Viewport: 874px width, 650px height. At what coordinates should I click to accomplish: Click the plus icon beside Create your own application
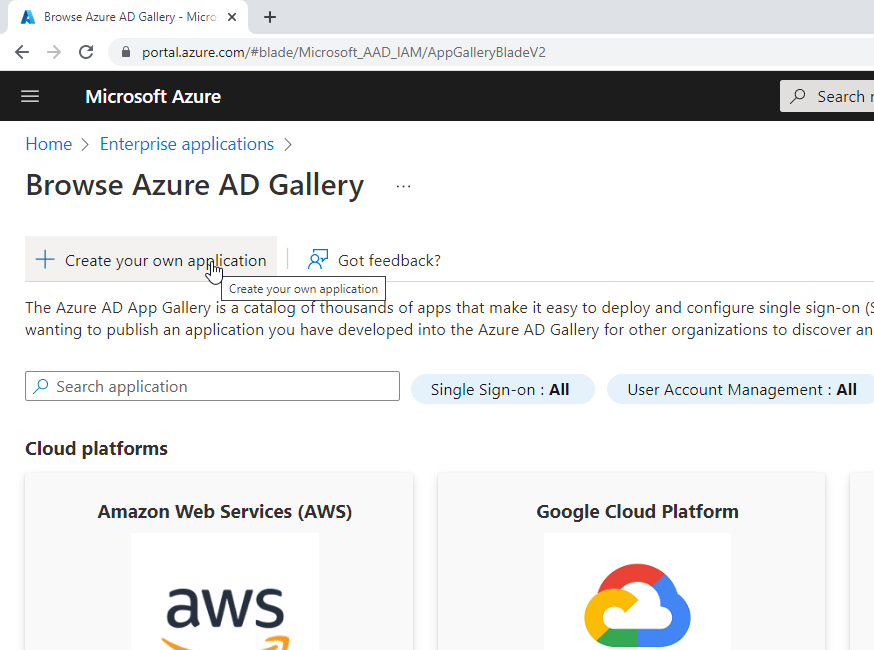[x=45, y=260]
